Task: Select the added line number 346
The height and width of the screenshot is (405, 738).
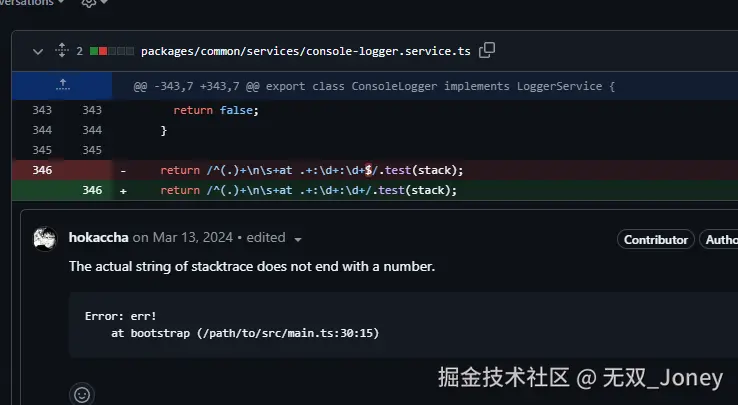Action: point(92,190)
